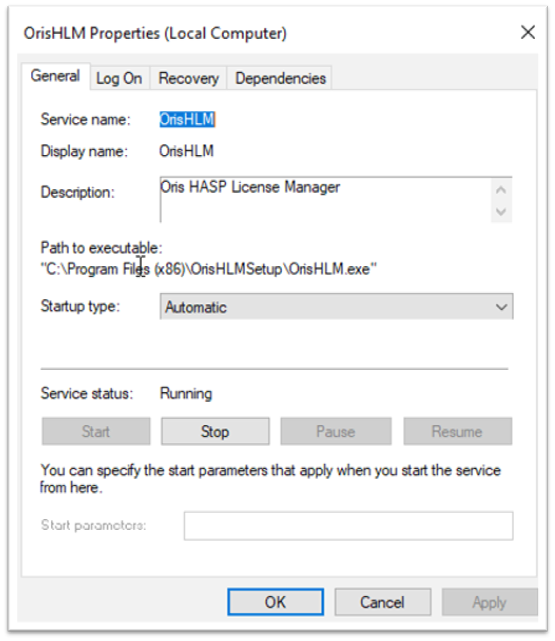
Task: Close the OrisHLM Properties dialog
Action: [528, 32]
